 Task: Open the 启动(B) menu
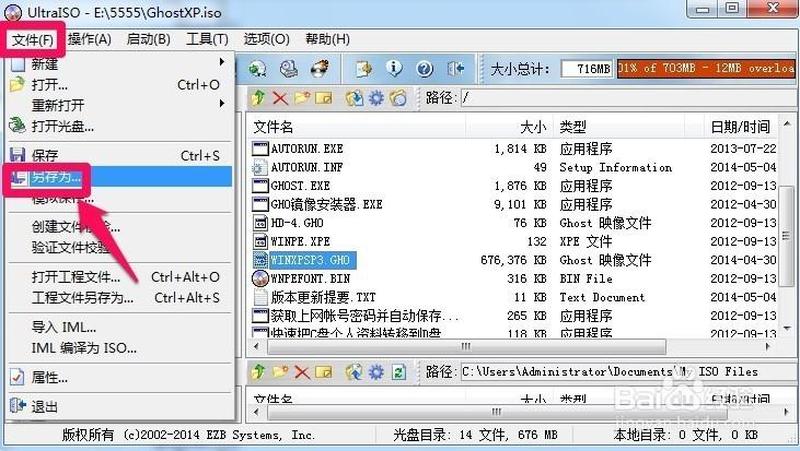pos(148,39)
